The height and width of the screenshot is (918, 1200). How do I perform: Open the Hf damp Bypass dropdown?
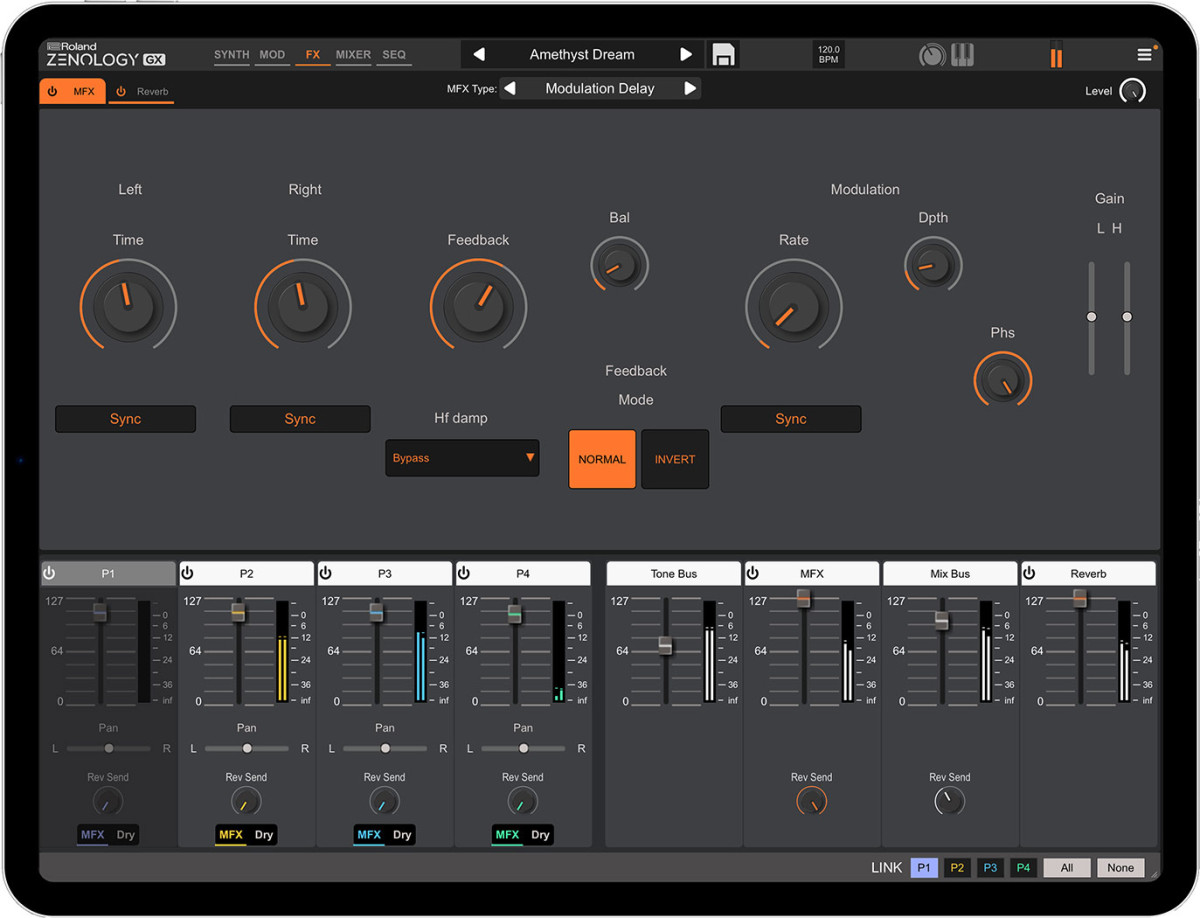point(462,458)
